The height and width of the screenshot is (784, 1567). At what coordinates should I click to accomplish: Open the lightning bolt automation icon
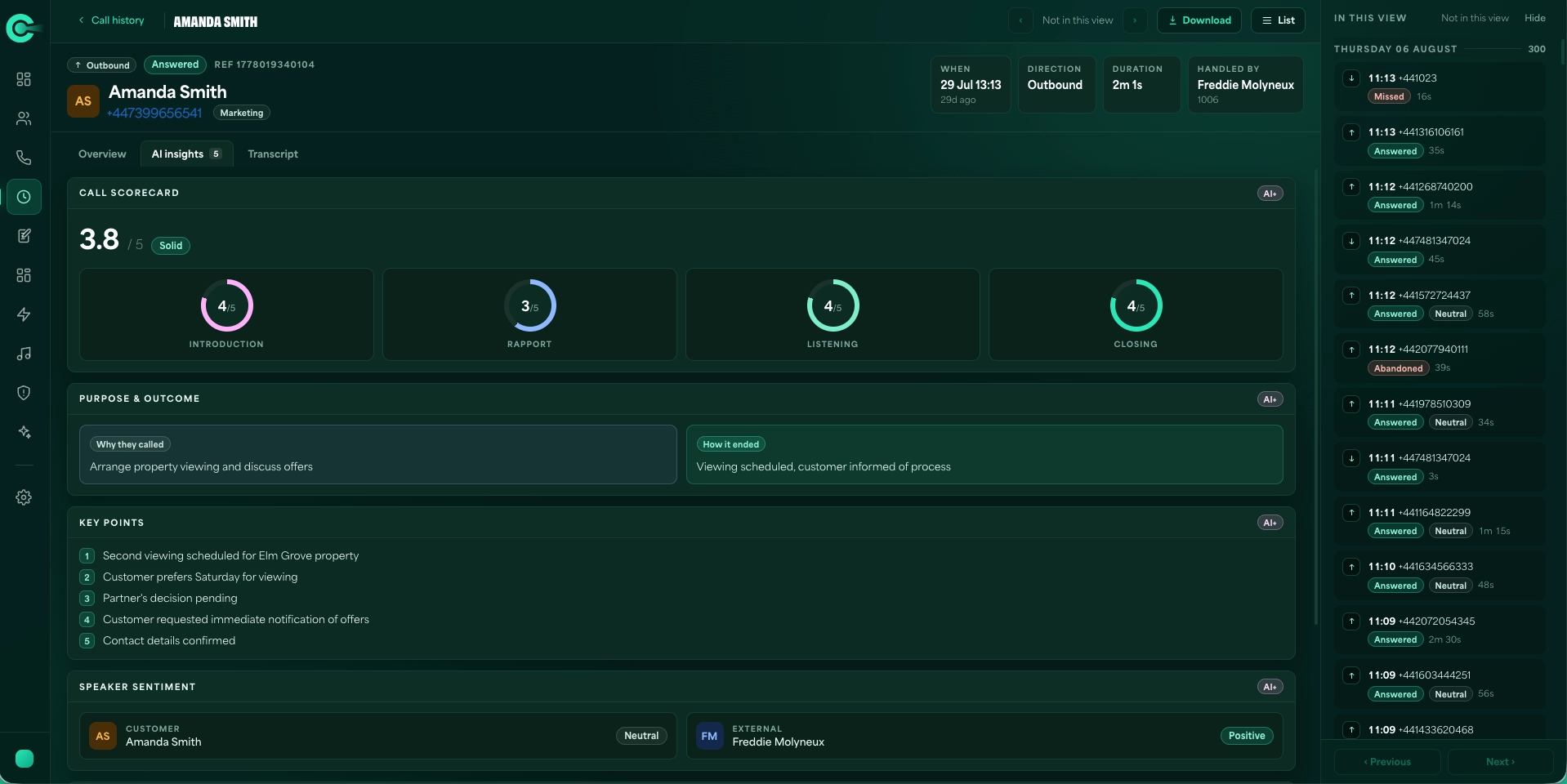pyautogui.click(x=24, y=314)
